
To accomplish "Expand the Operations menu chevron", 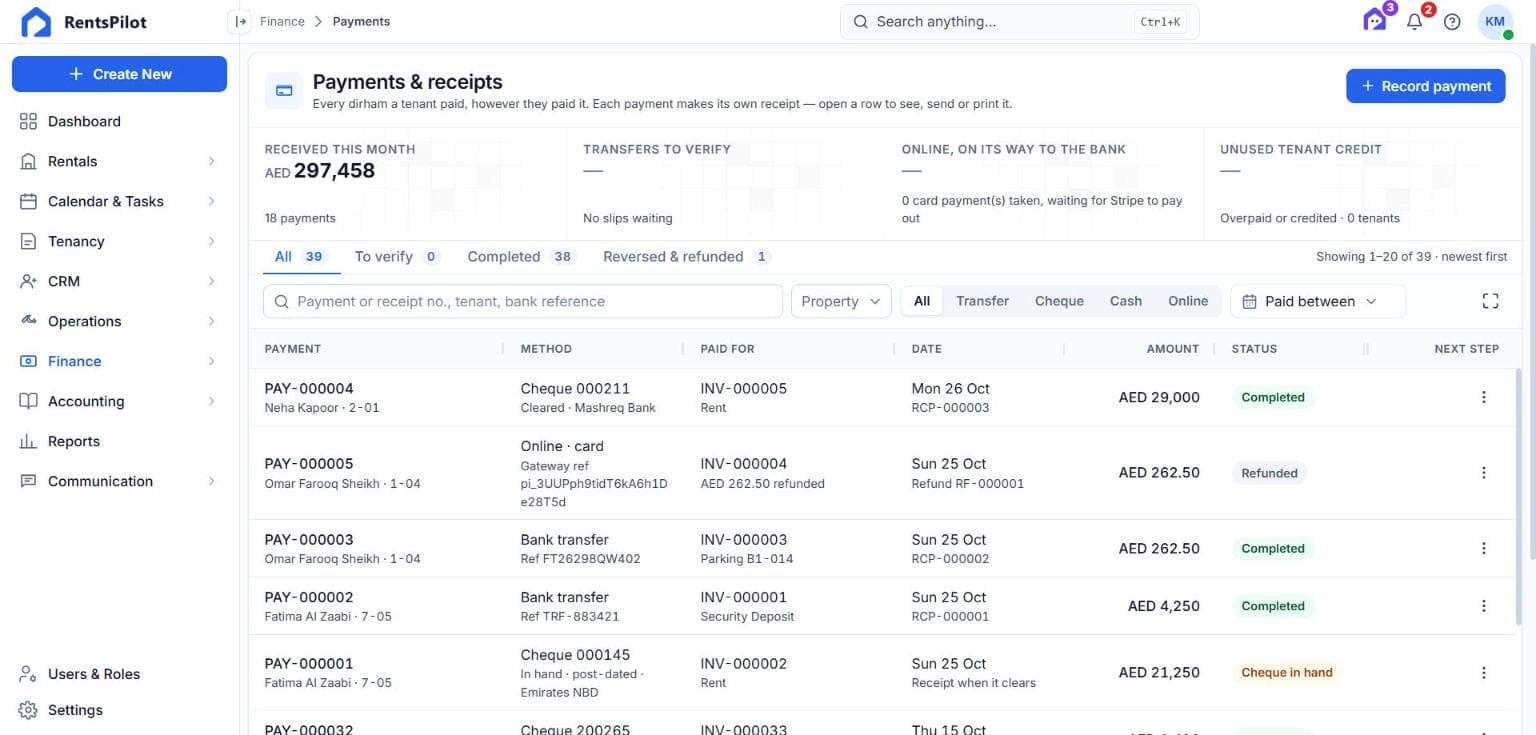I will pos(211,321).
